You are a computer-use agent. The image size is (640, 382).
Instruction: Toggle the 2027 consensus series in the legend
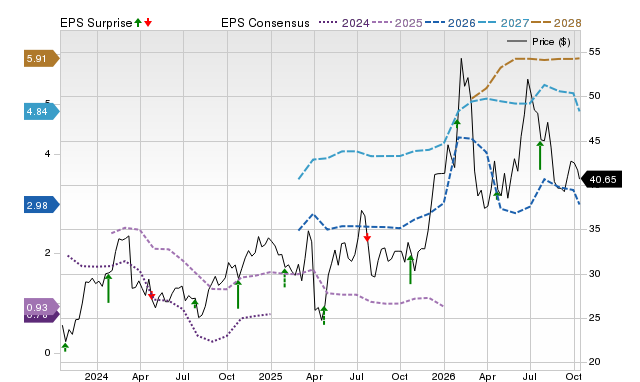coord(503,23)
